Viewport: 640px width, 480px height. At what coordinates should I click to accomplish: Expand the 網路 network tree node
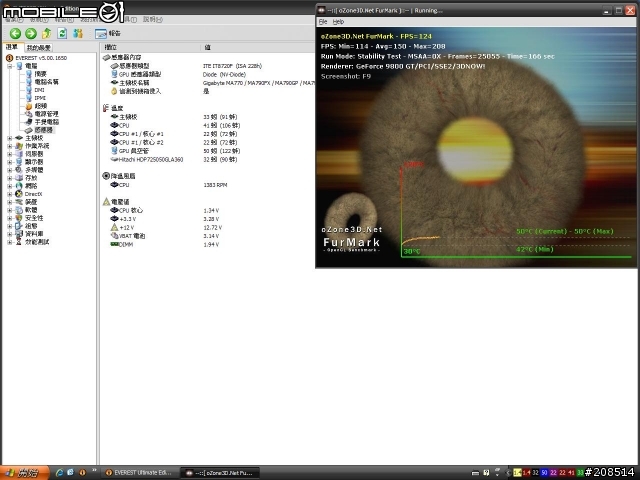(x=10, y=186)
